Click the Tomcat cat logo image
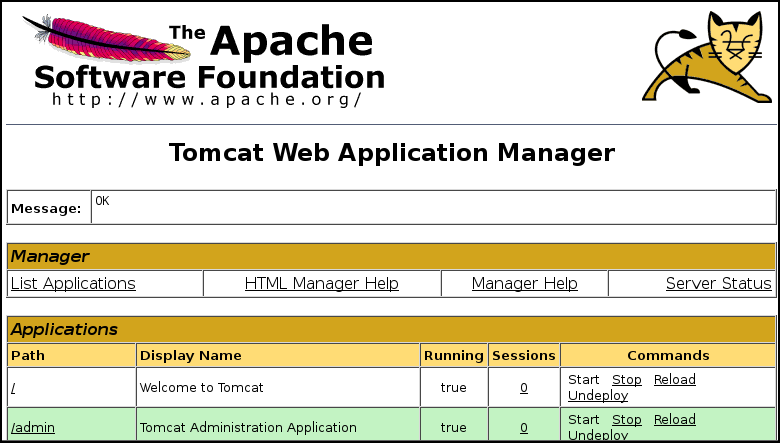 [x=709, y=57]
